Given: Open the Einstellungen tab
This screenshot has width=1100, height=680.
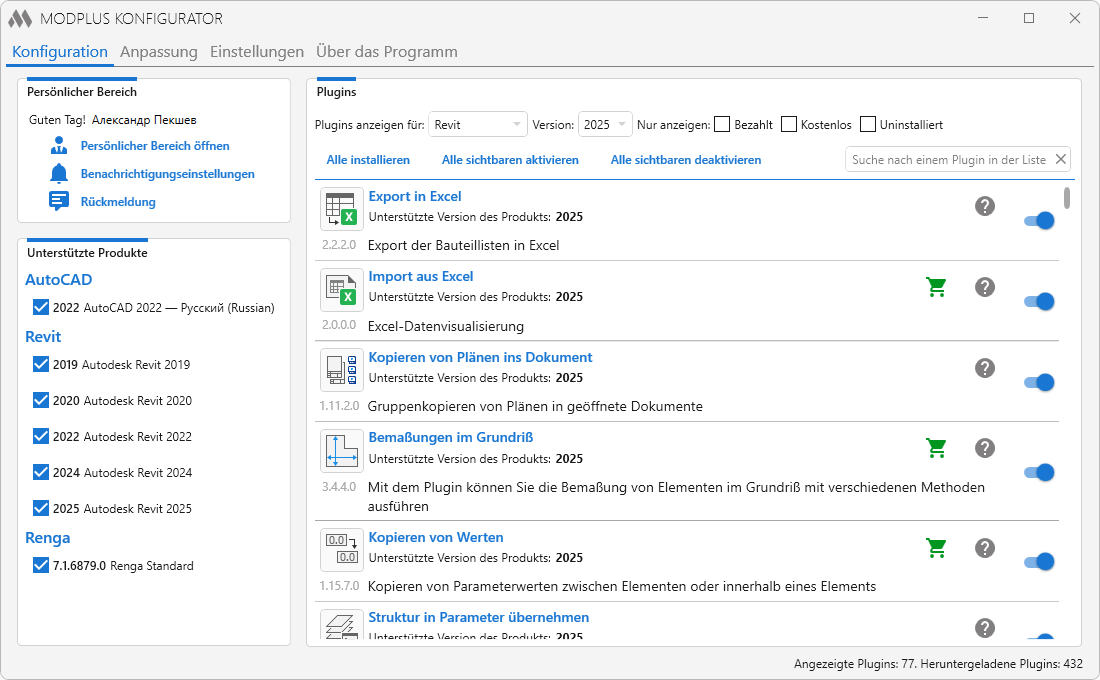Looking at the screenshot, I should coord(257,51).
